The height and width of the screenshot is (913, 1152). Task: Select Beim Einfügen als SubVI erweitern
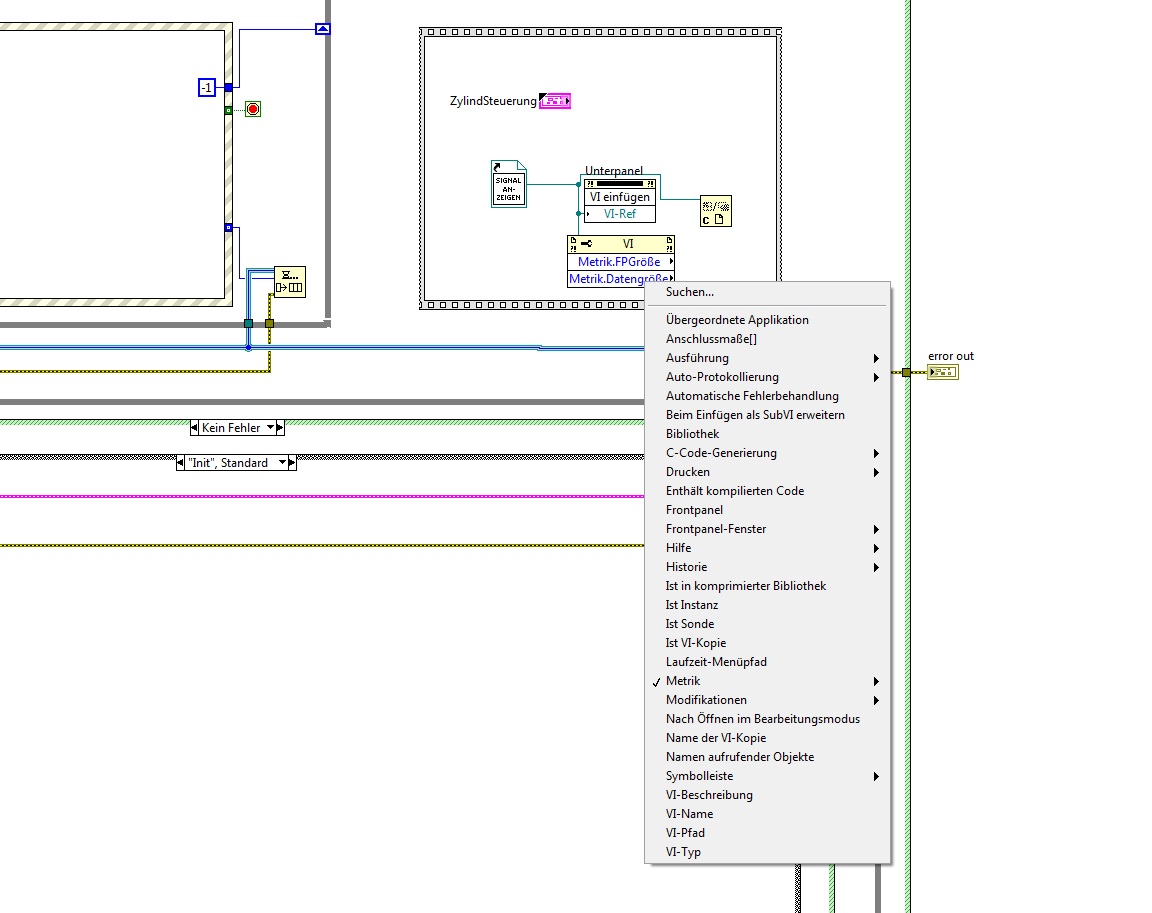tap(767, 415)
